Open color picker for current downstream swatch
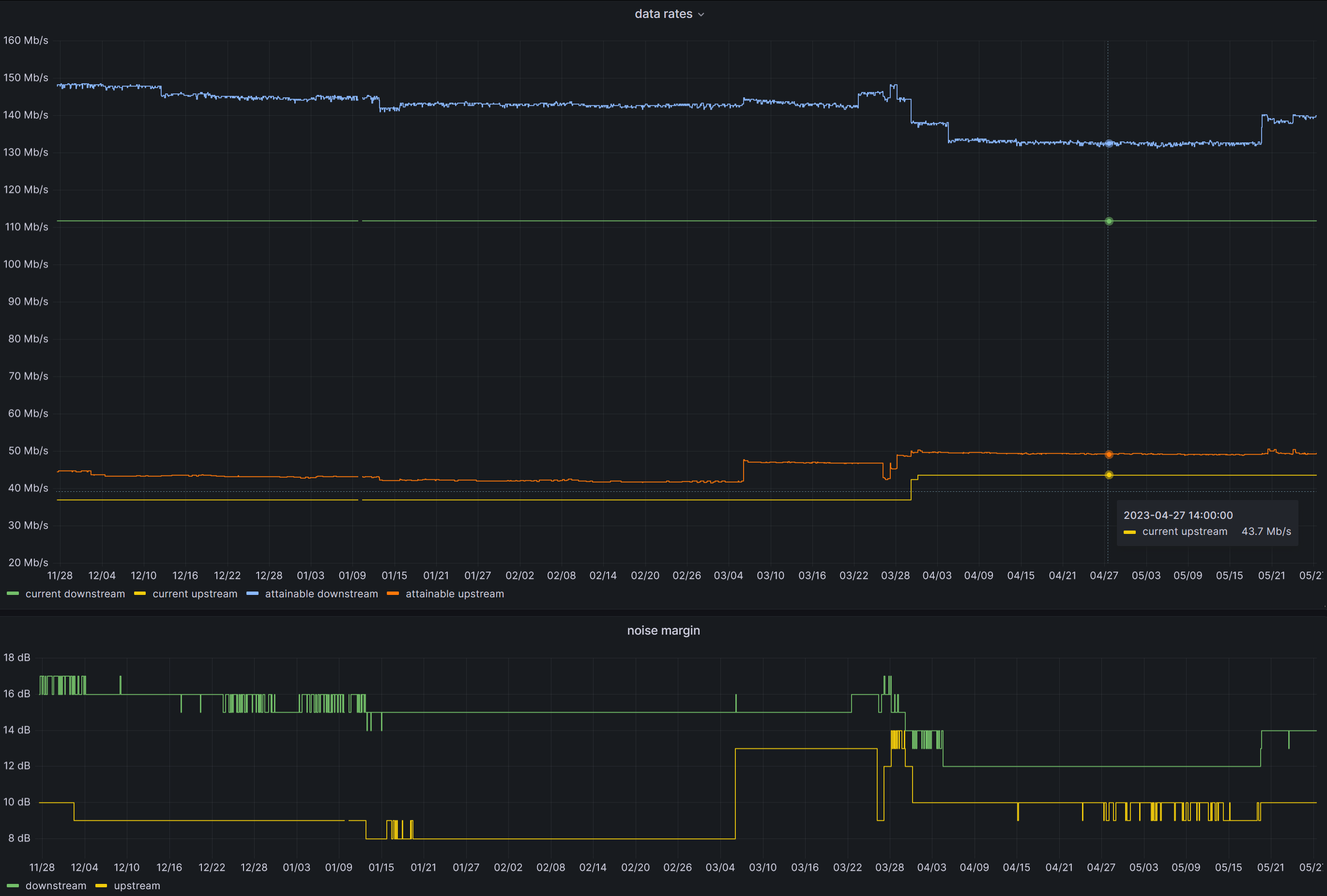 13,594
